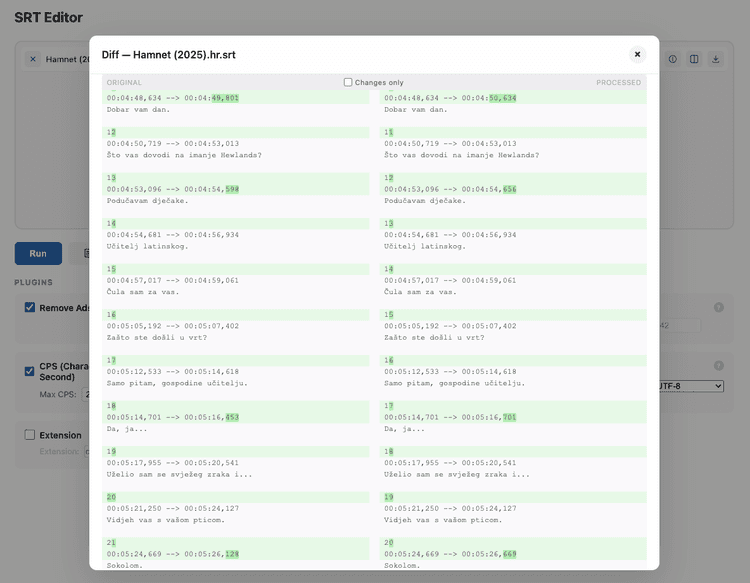Select original text 'Dobar vam dan.'

point(138,110)
